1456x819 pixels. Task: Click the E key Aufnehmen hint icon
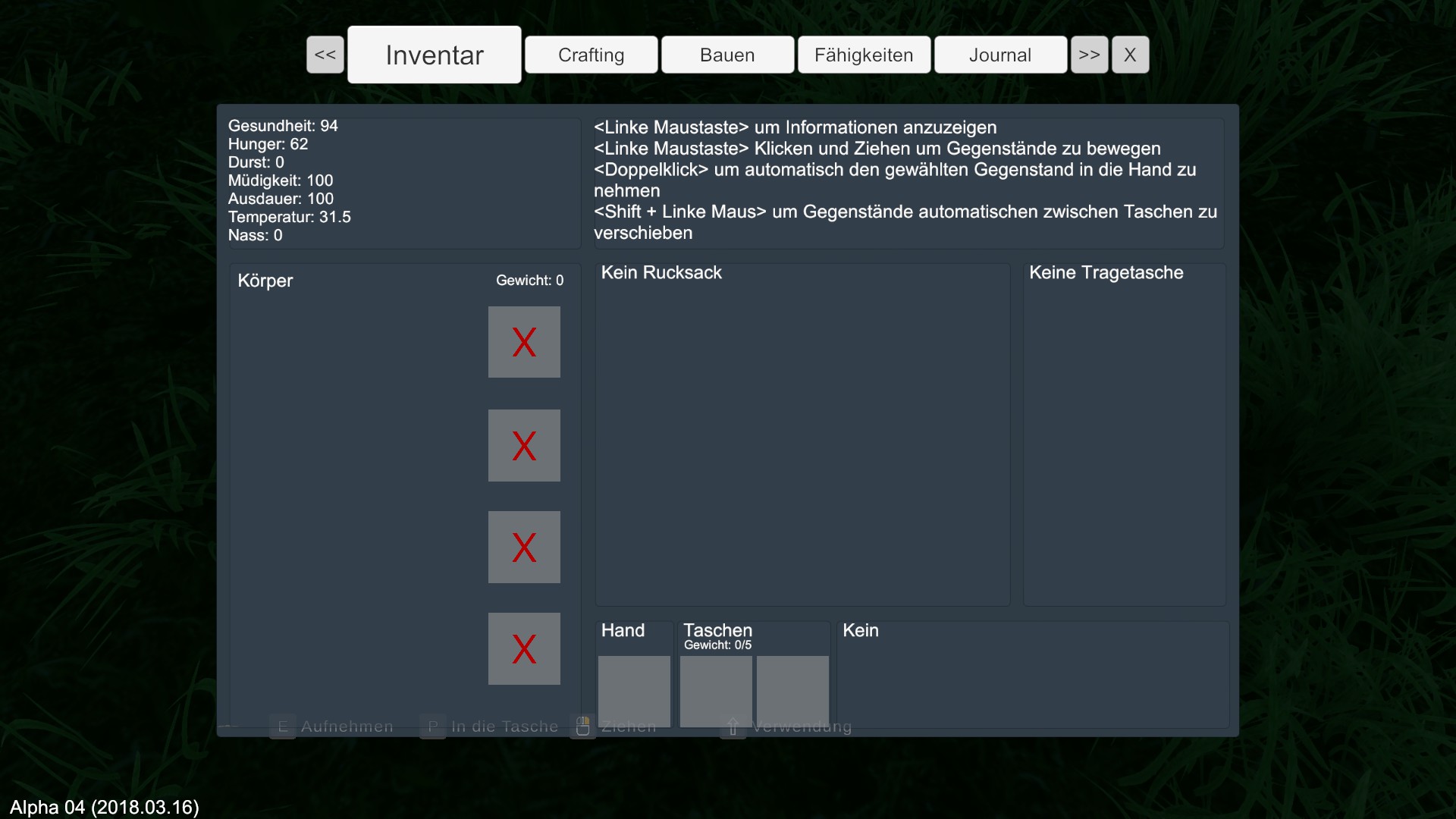click(282, 726)
